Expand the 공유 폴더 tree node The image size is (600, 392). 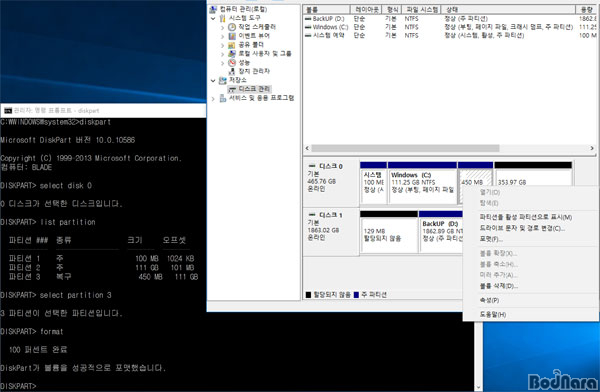[x=222, y=45]
